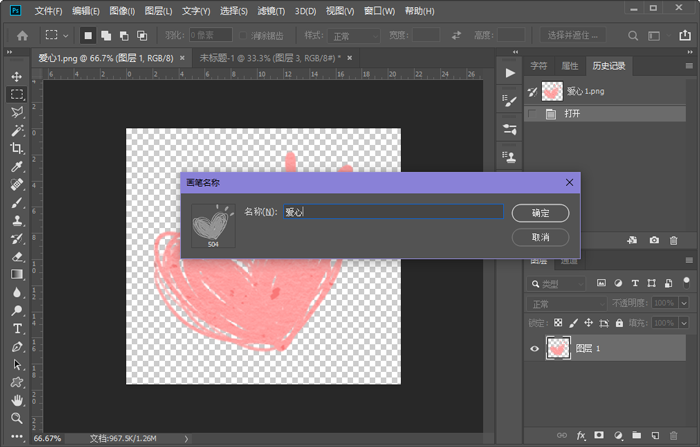Select the Gradient tool
This screenshot has height=447, width=700.
point(17,274)
